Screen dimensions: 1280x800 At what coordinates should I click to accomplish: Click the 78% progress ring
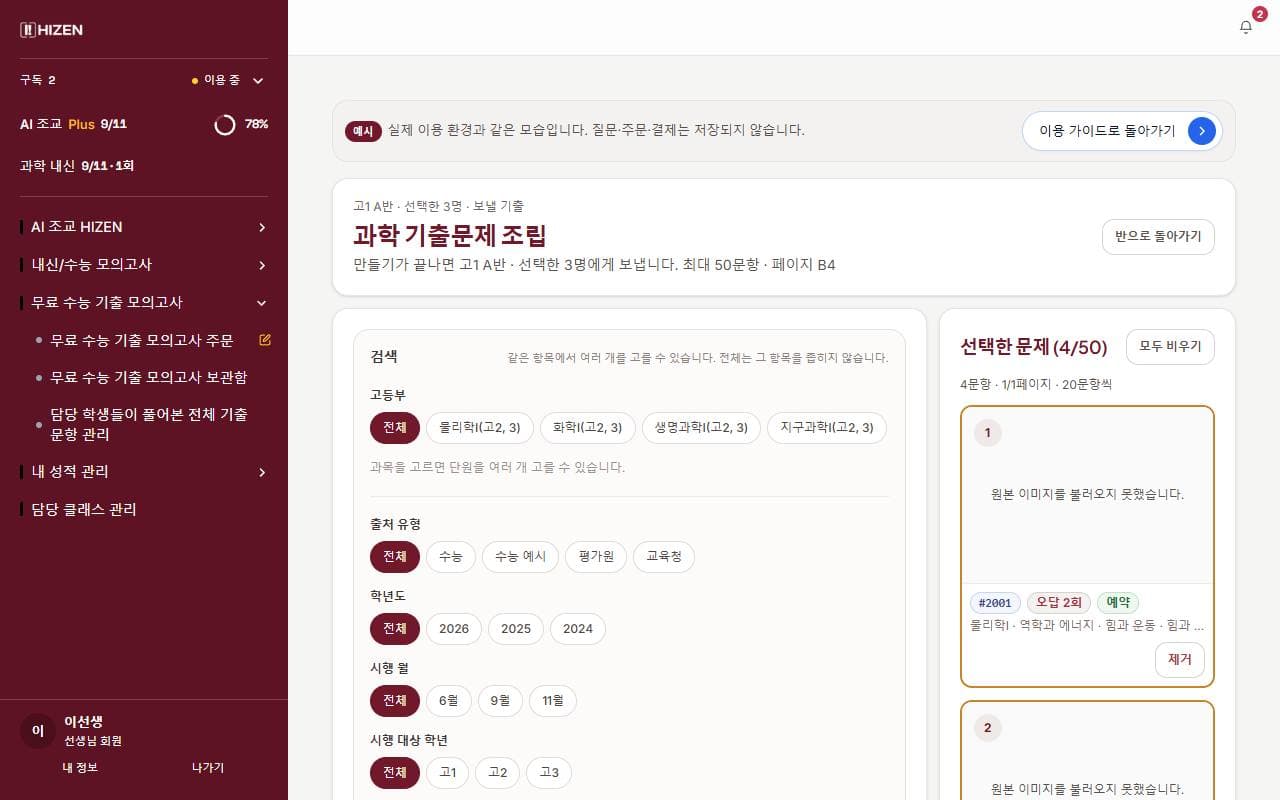pyautogui.click(x=225, y=124)
